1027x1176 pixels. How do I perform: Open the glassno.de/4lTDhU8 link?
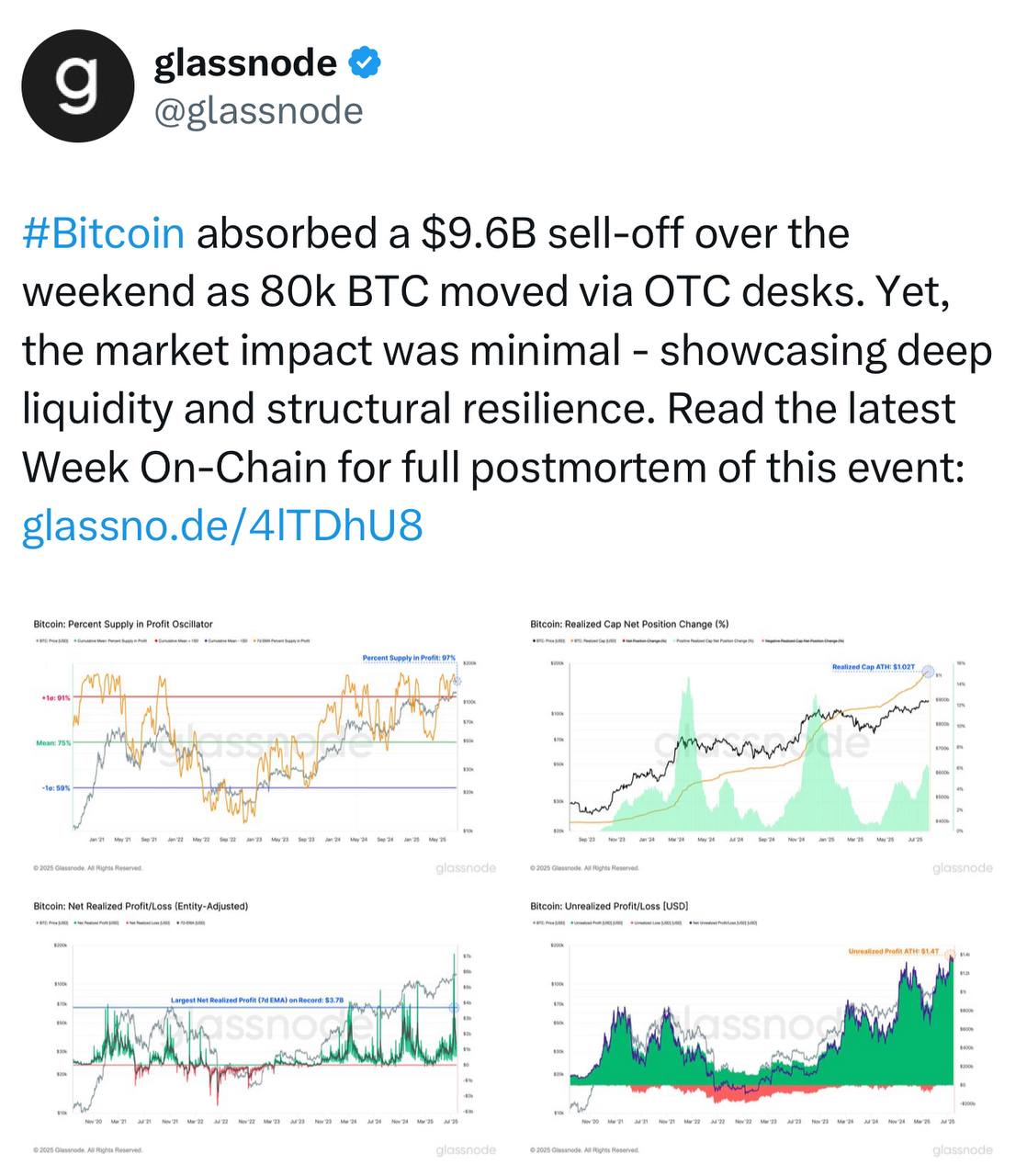click(222, 526)
